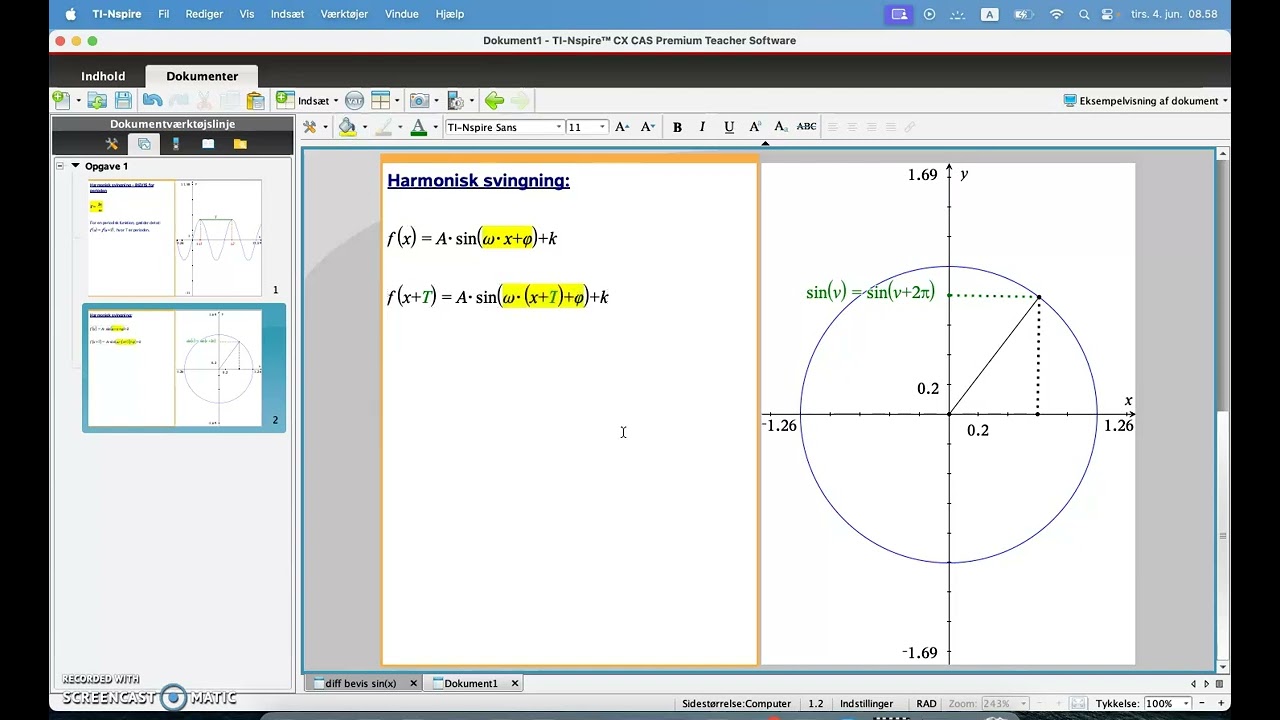Click the Notes tools wrench icon
The image size is (1280, 720).
tap(311, 127)
